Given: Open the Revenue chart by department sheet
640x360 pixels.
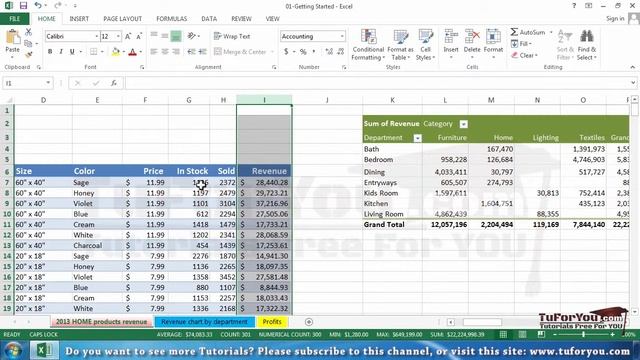Looking at the screenshot, I should pos(204,322).
